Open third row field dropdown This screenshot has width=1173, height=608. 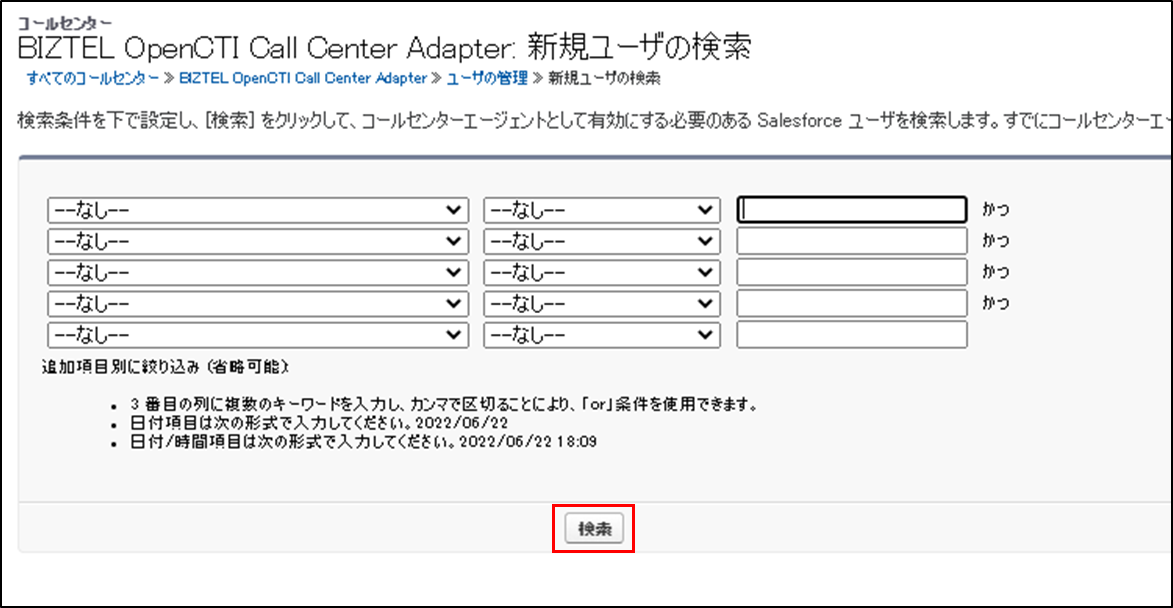click(258, 272)
